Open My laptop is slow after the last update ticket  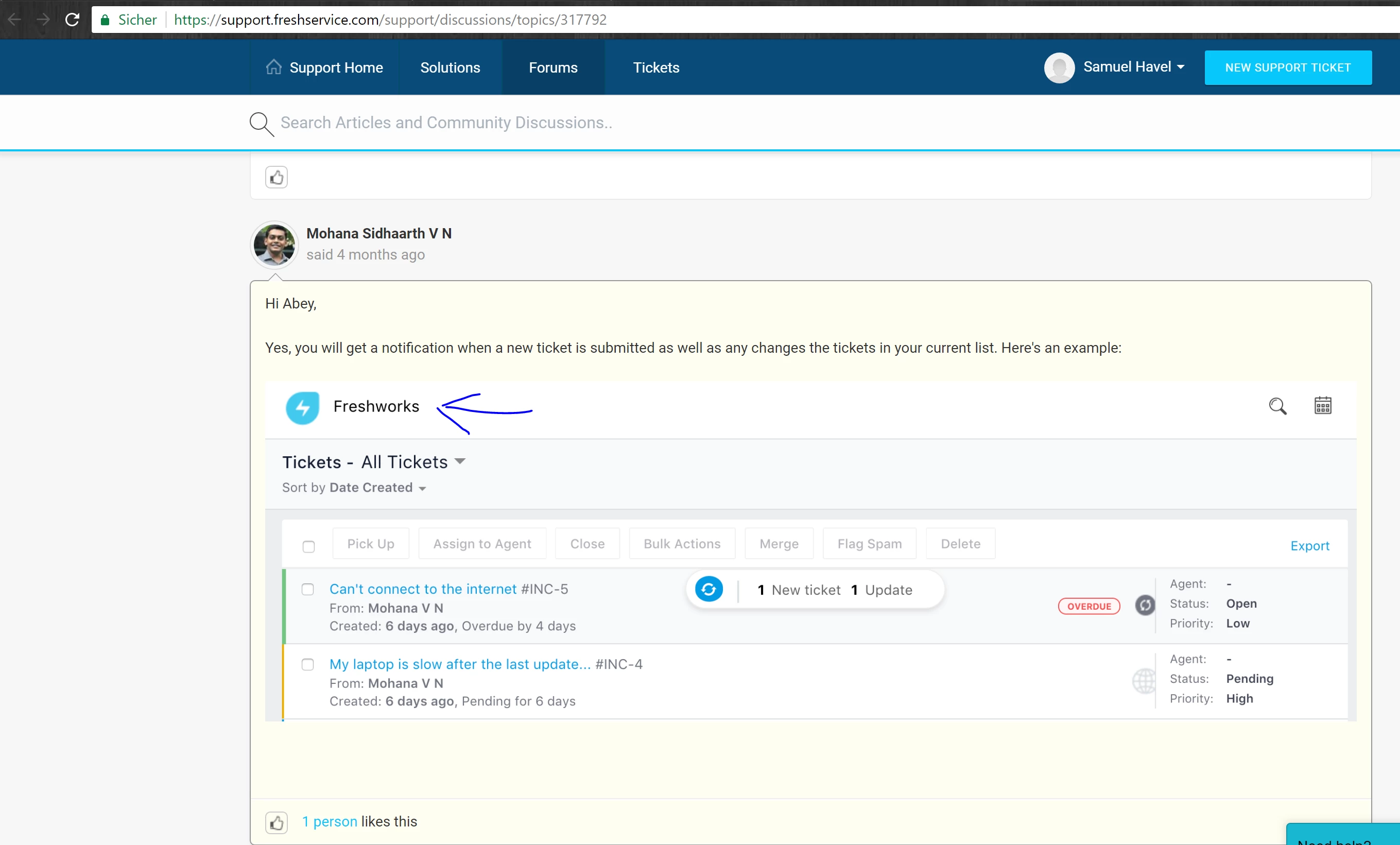click(x=460, y=664)
